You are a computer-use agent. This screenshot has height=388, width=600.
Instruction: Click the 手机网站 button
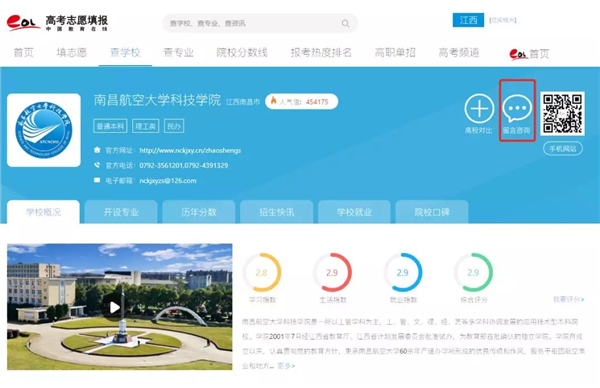pos(563,148)
